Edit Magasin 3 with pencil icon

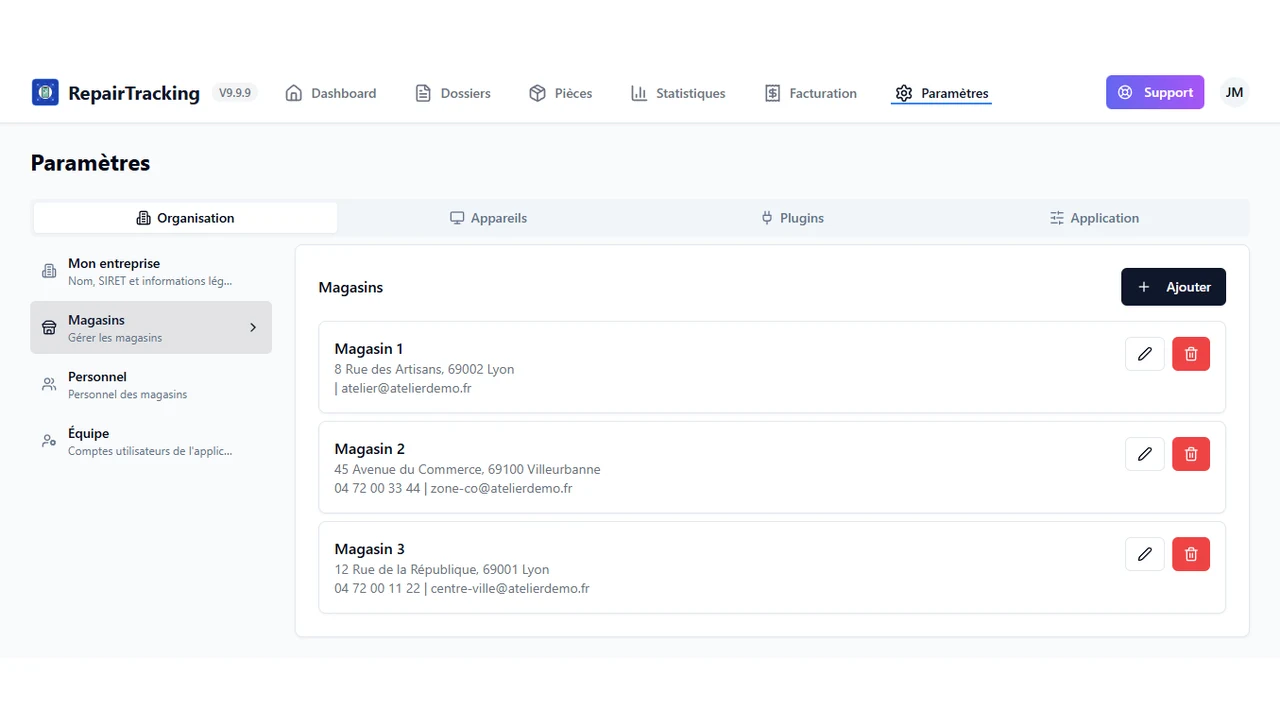tap(1145, 554)
